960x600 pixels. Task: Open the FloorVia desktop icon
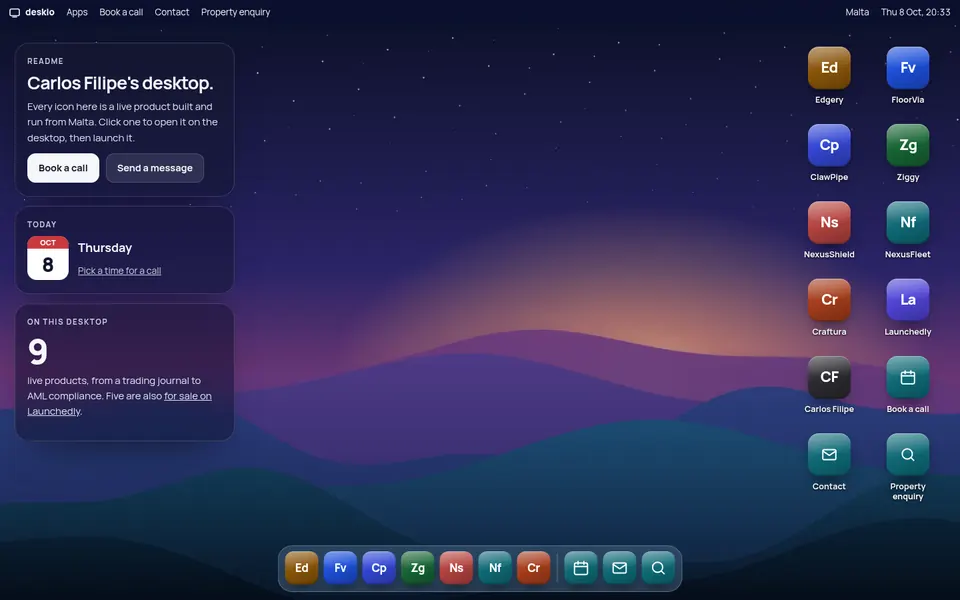coord(907,68)
